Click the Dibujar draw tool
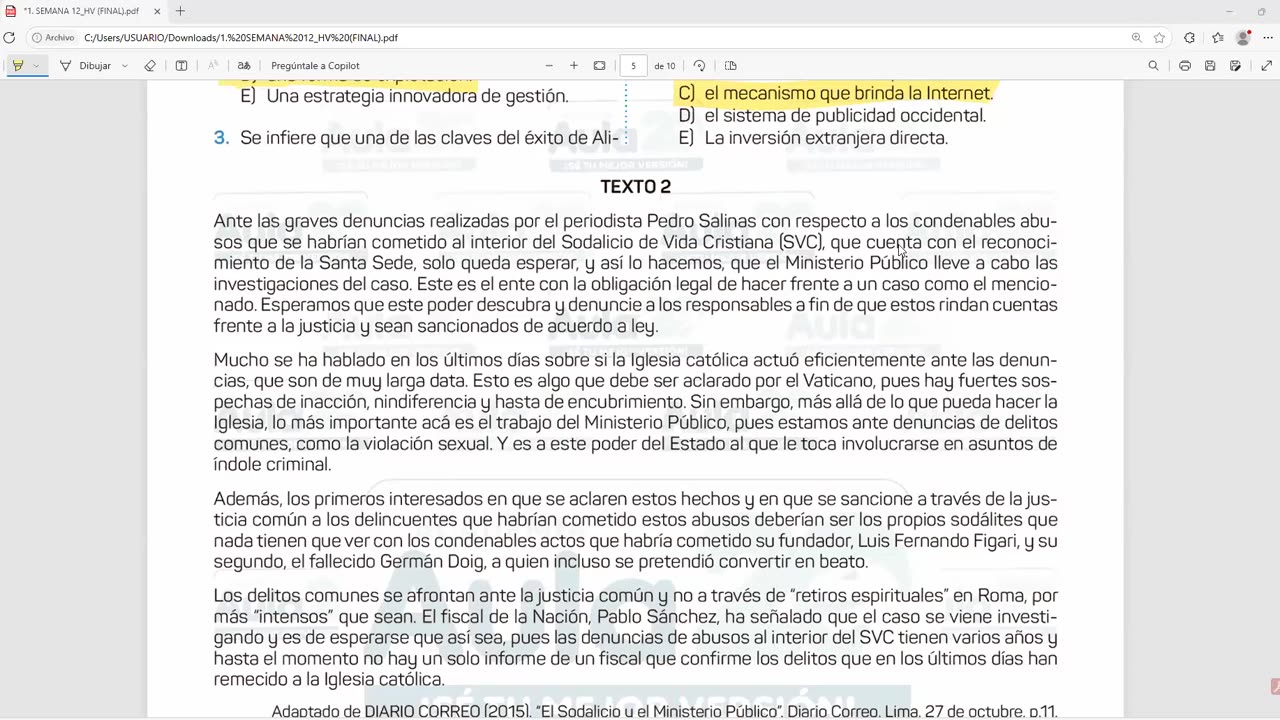The width and height of the screenshot is (1280, 720). 86,66
